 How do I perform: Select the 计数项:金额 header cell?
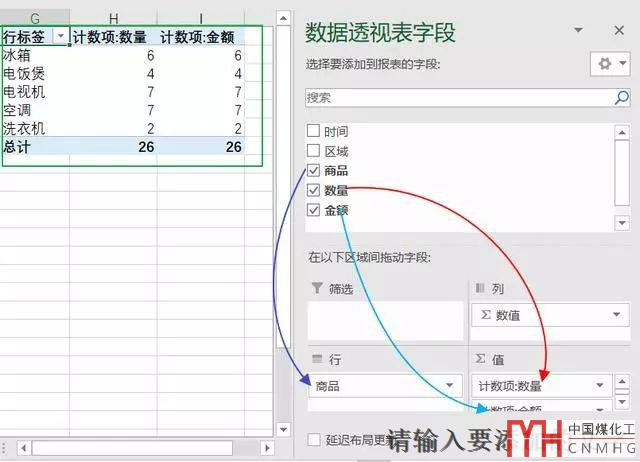201,37
